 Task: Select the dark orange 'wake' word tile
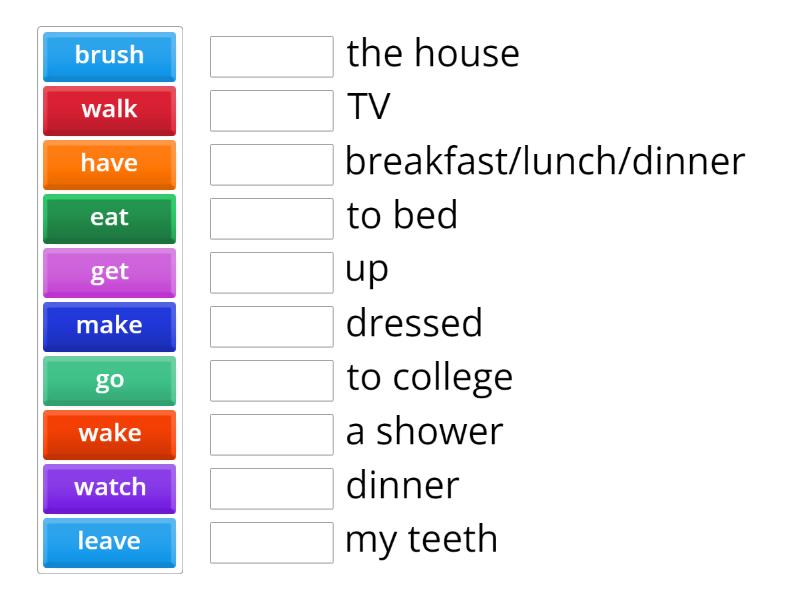tap(109, 434)
